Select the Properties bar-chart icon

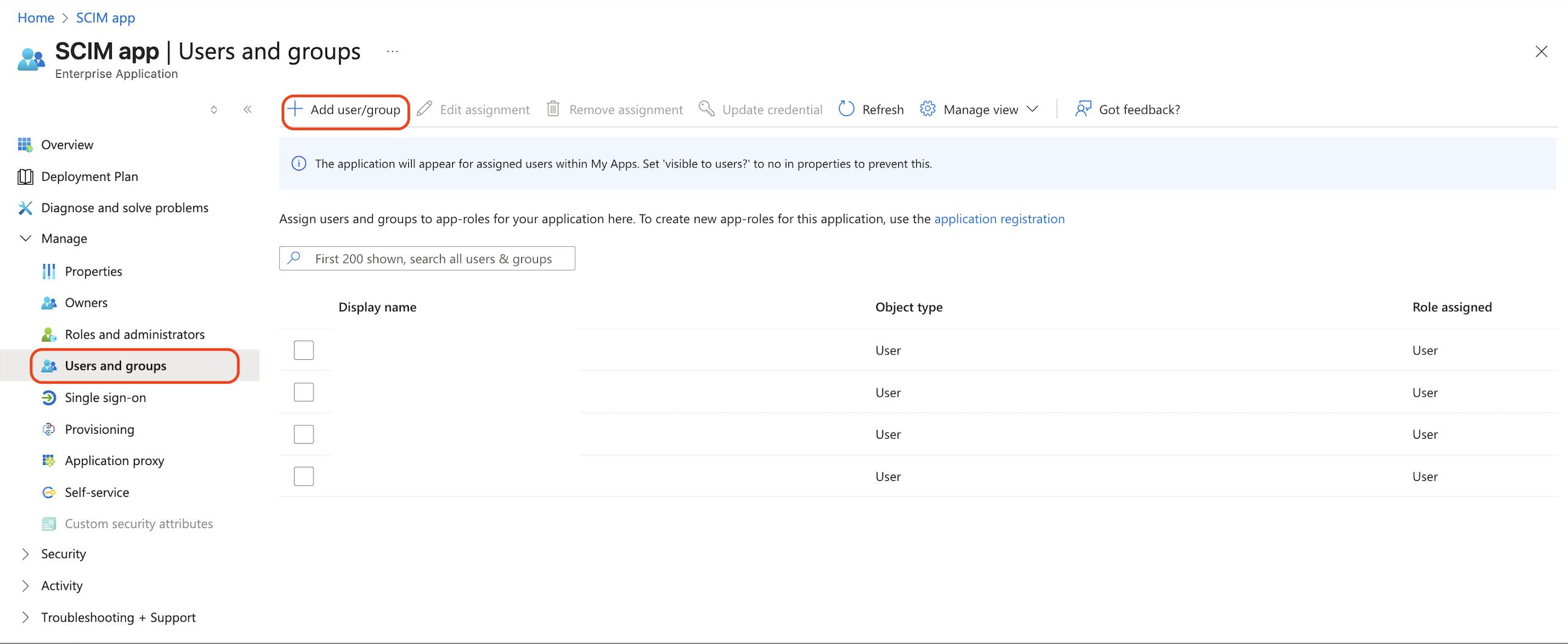[x=49, y=271]
